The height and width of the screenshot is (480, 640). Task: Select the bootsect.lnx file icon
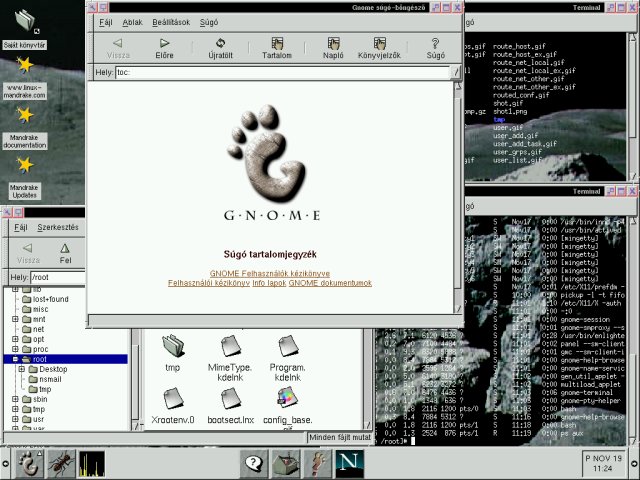tap(231, 398)
